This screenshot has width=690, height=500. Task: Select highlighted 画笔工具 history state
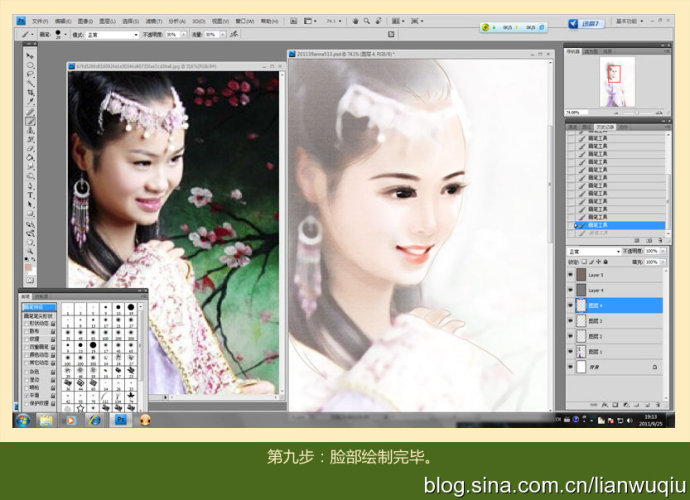pos(621,225)
